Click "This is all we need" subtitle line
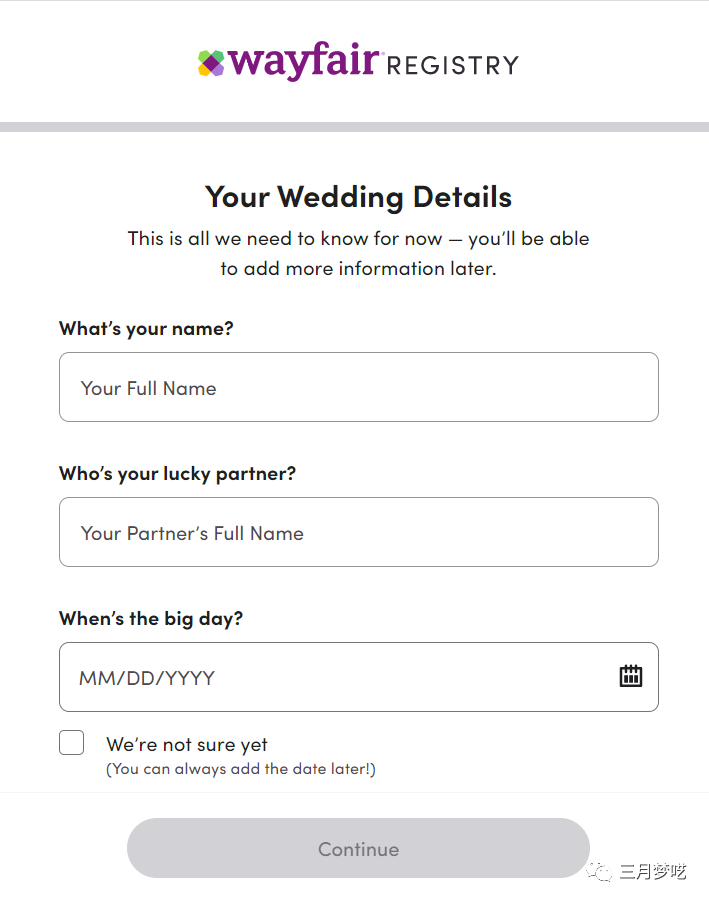The image size is (709, 902). tap(358, 239)
